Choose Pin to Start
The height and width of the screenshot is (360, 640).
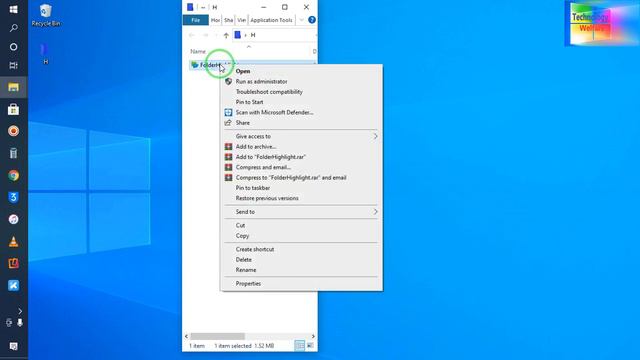coord(249,102)
